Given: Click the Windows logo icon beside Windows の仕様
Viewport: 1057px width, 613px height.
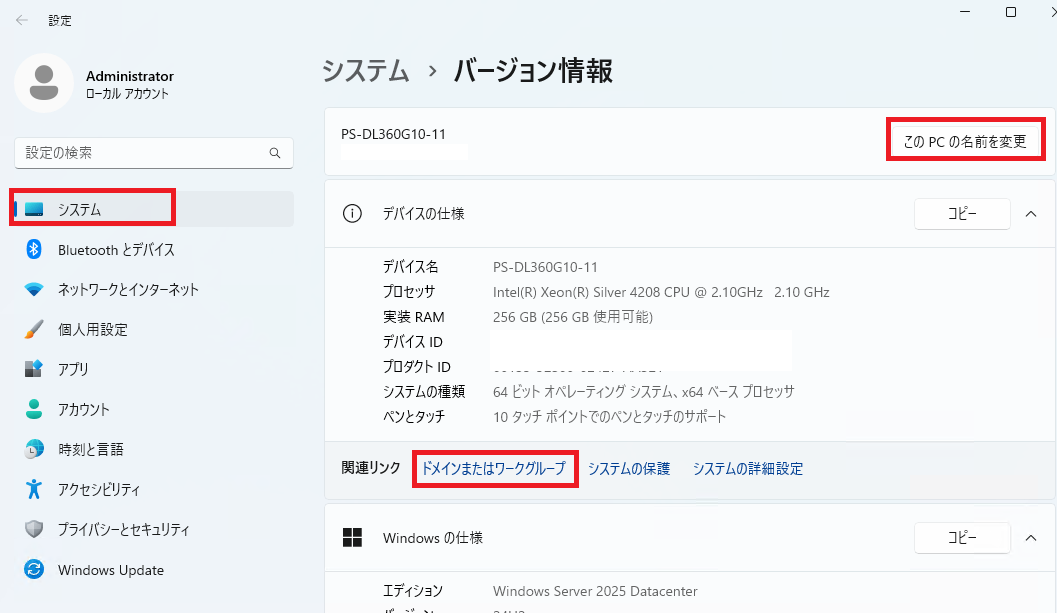Looking at the screenshot, I should pos(353,537).
